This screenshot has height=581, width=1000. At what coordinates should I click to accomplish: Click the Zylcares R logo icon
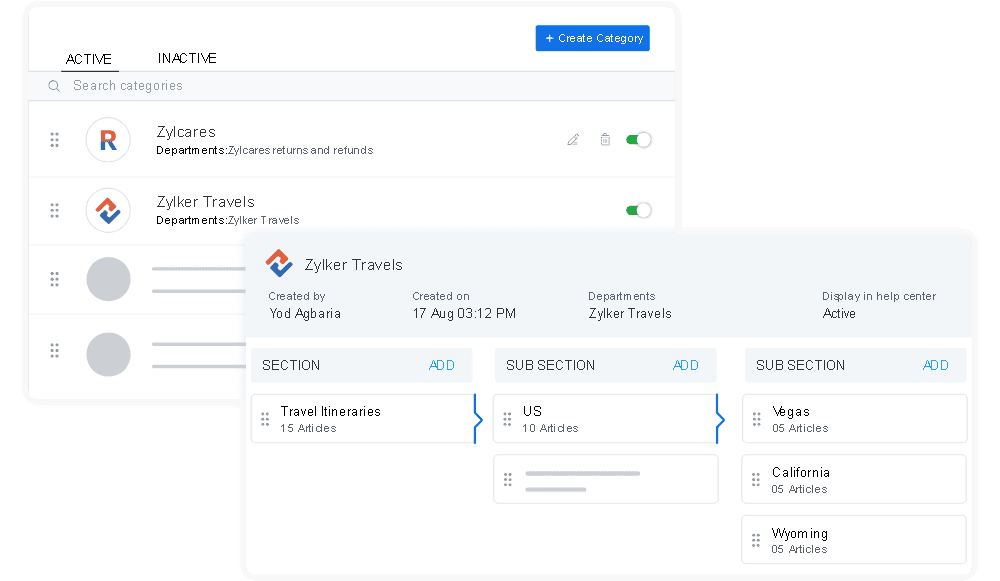[x=107, y=140]
